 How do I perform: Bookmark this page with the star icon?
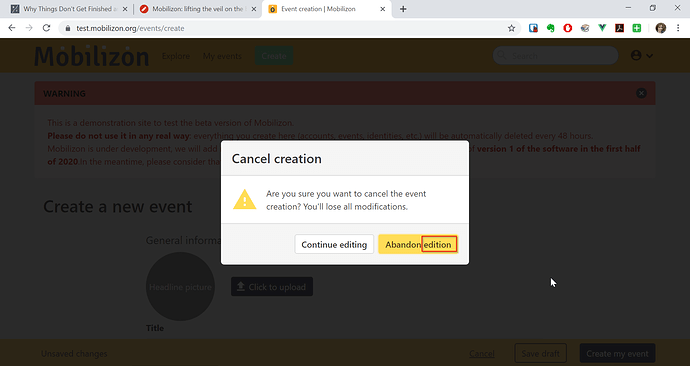(x=511, y=28)
